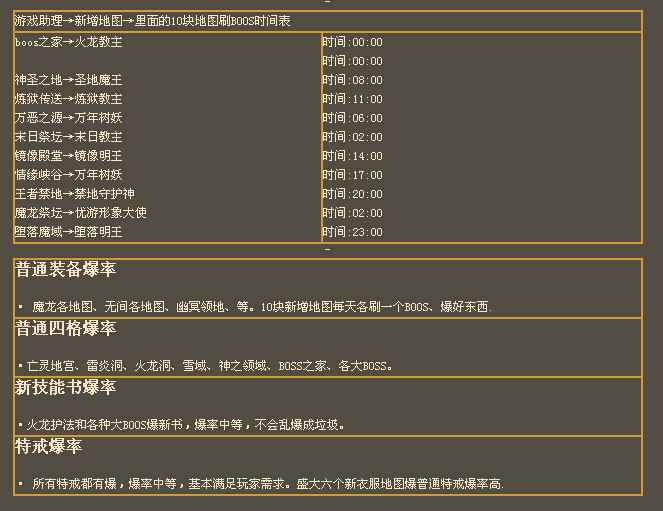
Task: Select the 神圣之地→圣地魔王 entry
Action: [69, 80]
